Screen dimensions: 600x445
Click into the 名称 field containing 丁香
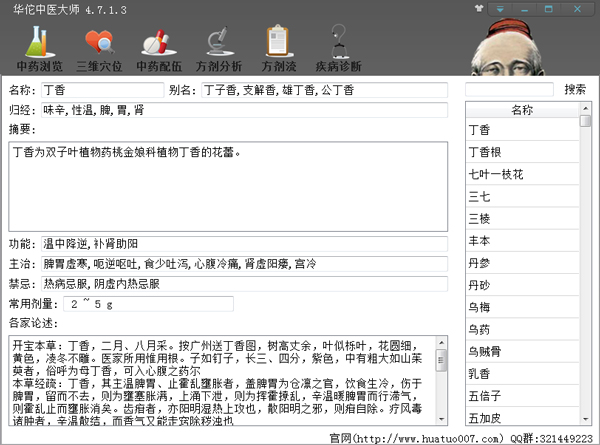pyautogui.click(x=103, y=90)
